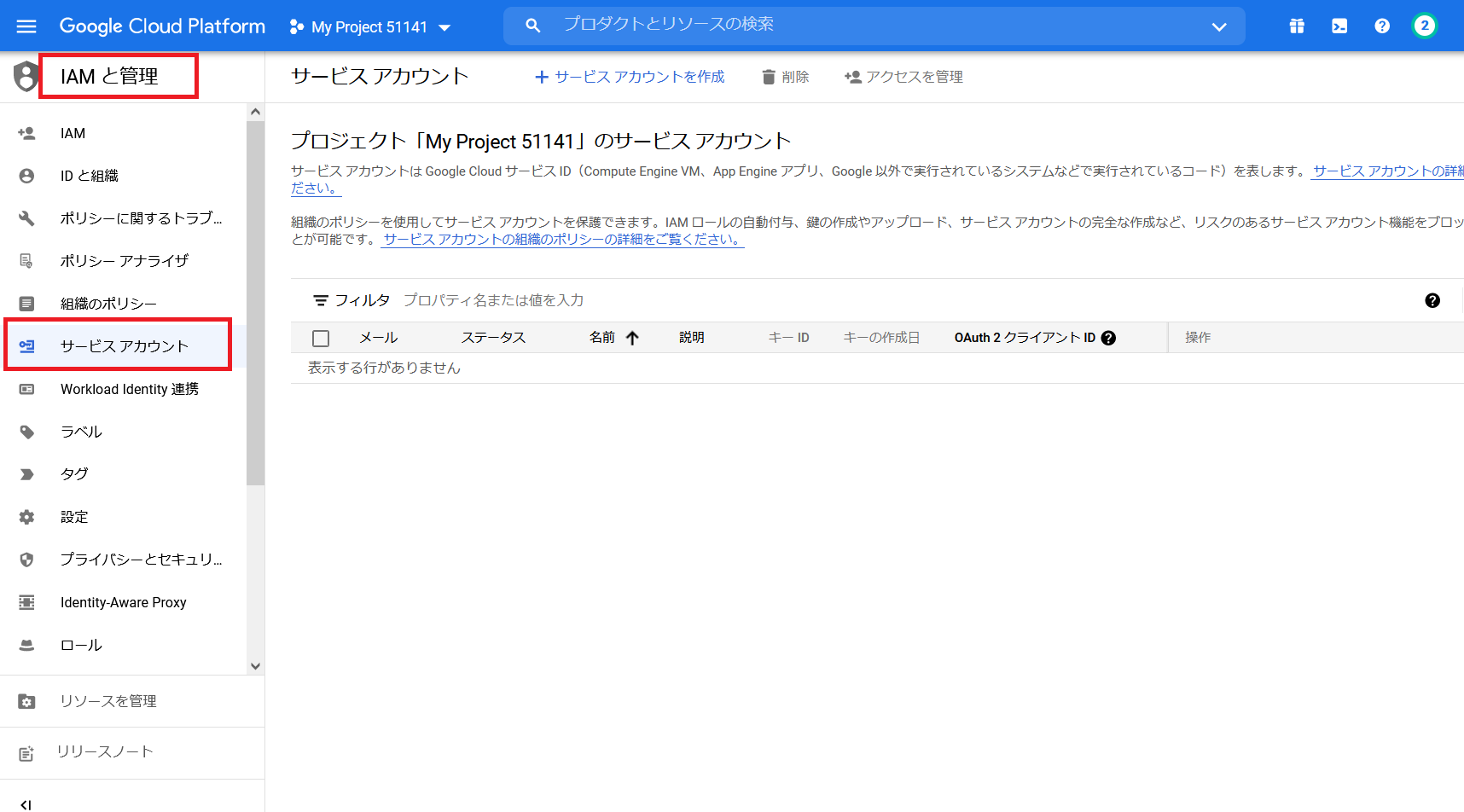Click the search magnifier icon

tap(533, 26)
